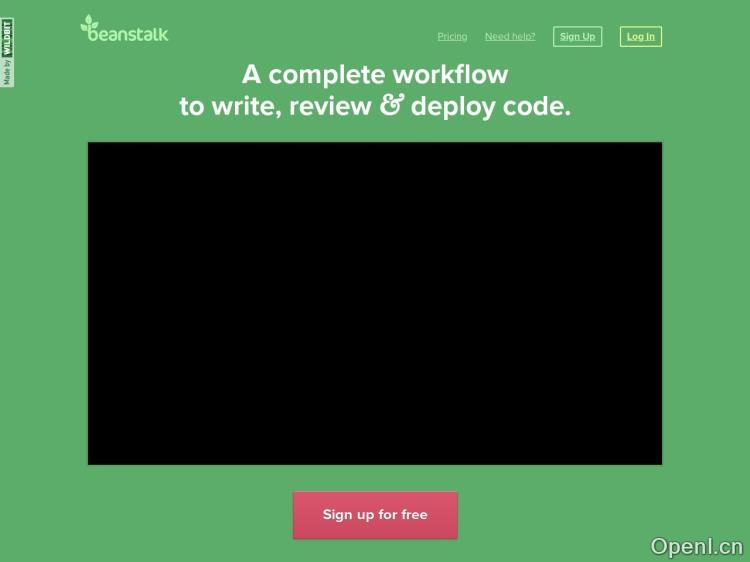This screenshot has height=562, width=750.
Task: Click the OpenI.cn watermark
Action: (696, 546)
